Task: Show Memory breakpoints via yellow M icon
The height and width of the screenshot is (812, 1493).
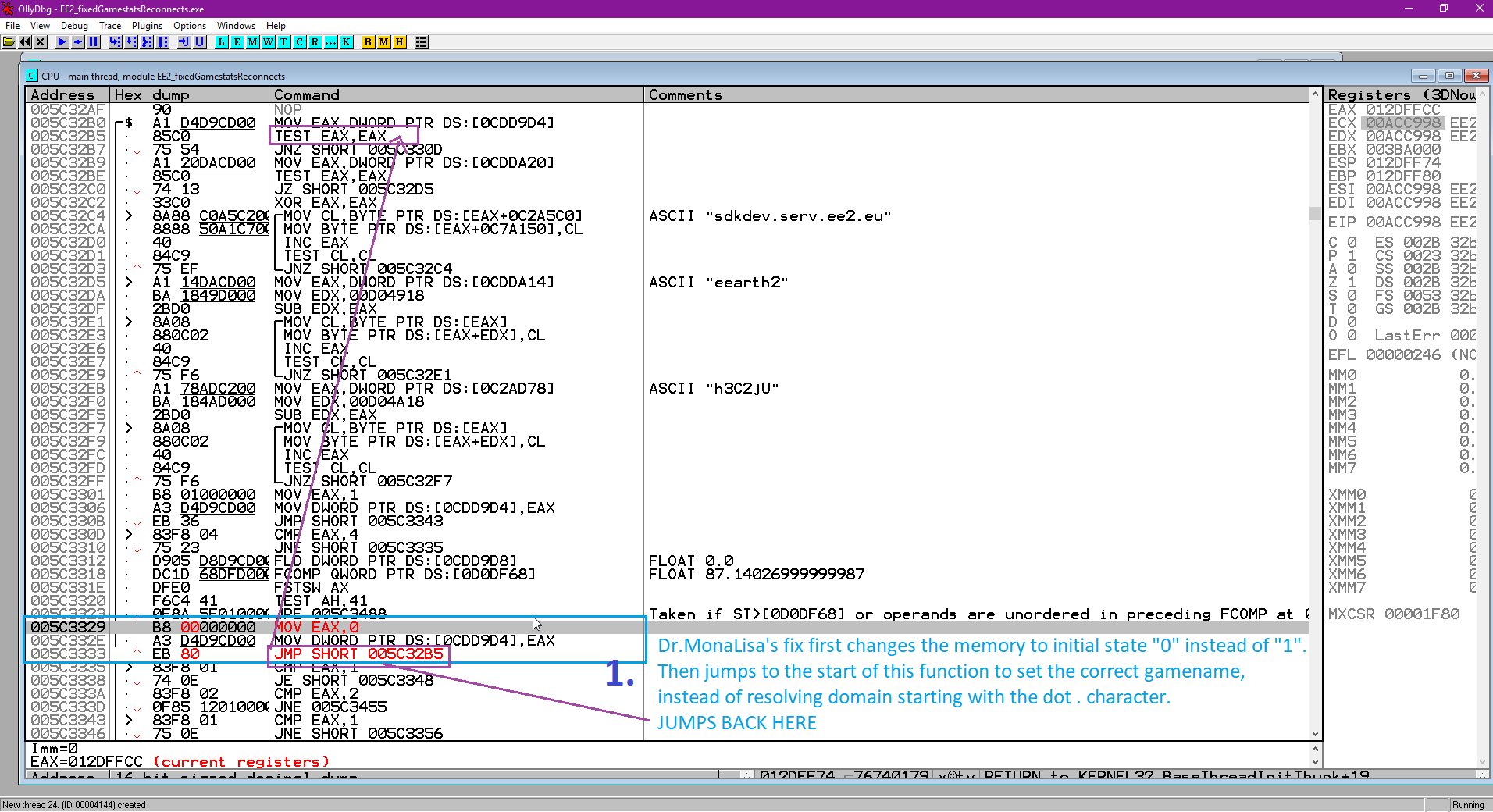Action: (384, 42)
